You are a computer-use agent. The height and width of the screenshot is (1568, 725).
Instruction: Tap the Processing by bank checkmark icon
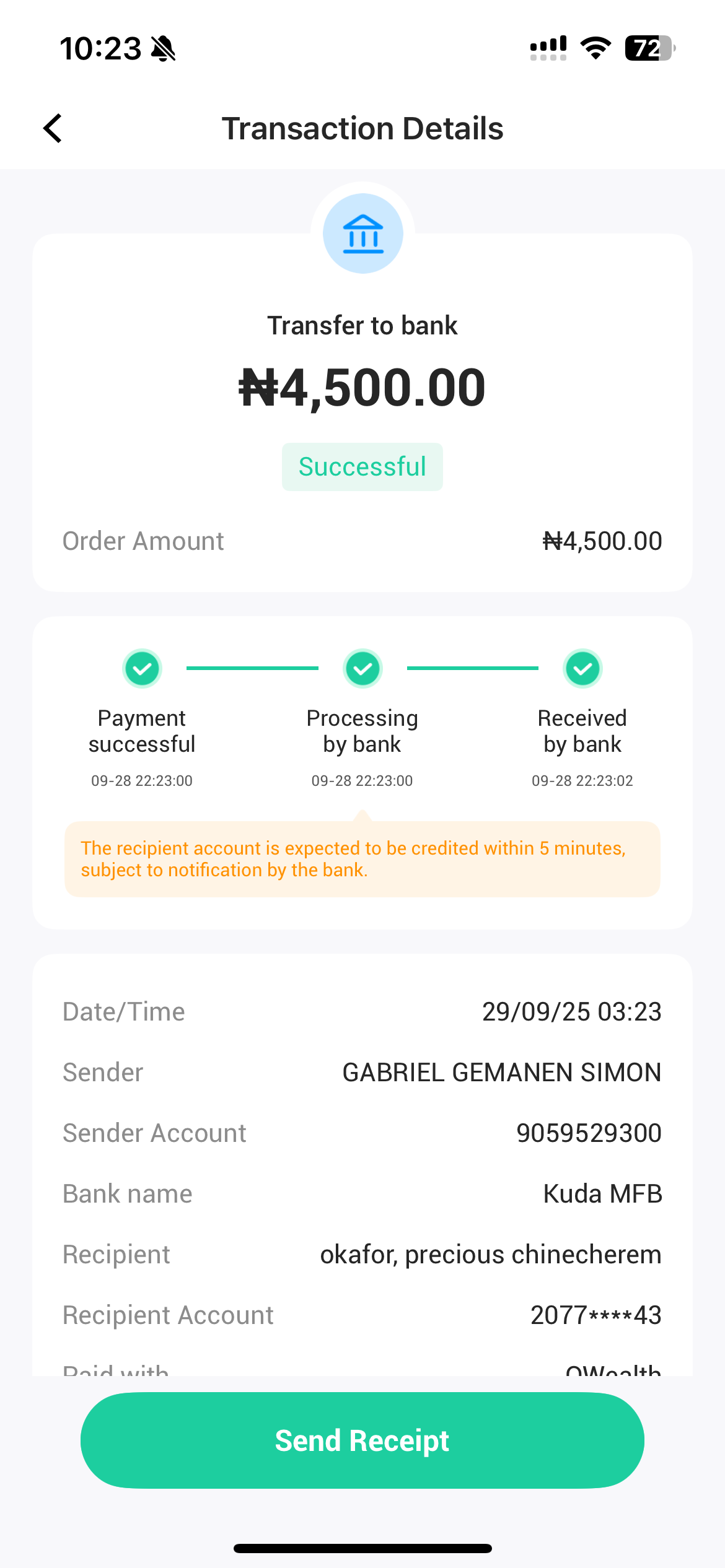click(x=362, y=669)
